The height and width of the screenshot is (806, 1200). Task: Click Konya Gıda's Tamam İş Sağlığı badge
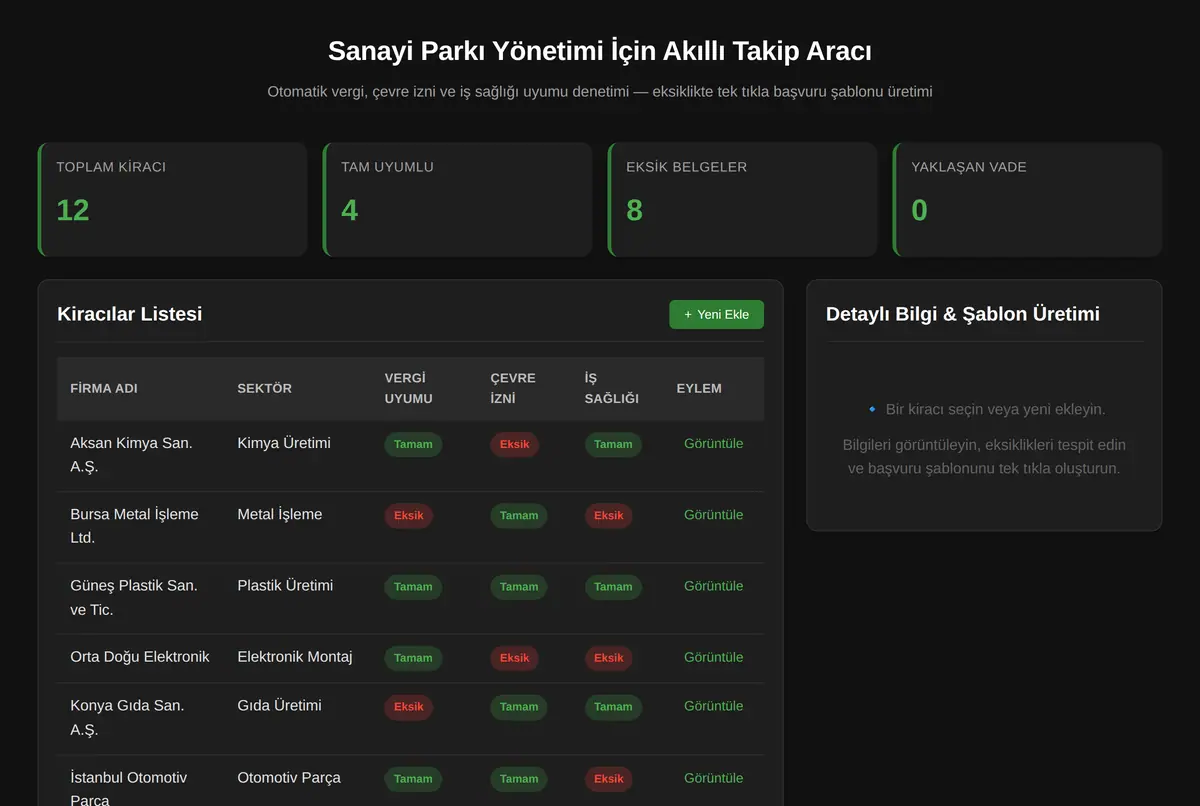[613, 707]
